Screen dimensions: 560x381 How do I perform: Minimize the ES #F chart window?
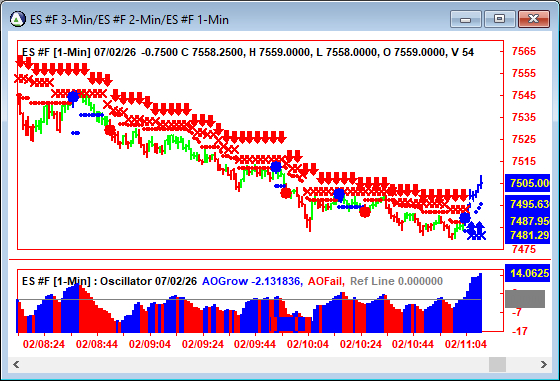(465, 19)
